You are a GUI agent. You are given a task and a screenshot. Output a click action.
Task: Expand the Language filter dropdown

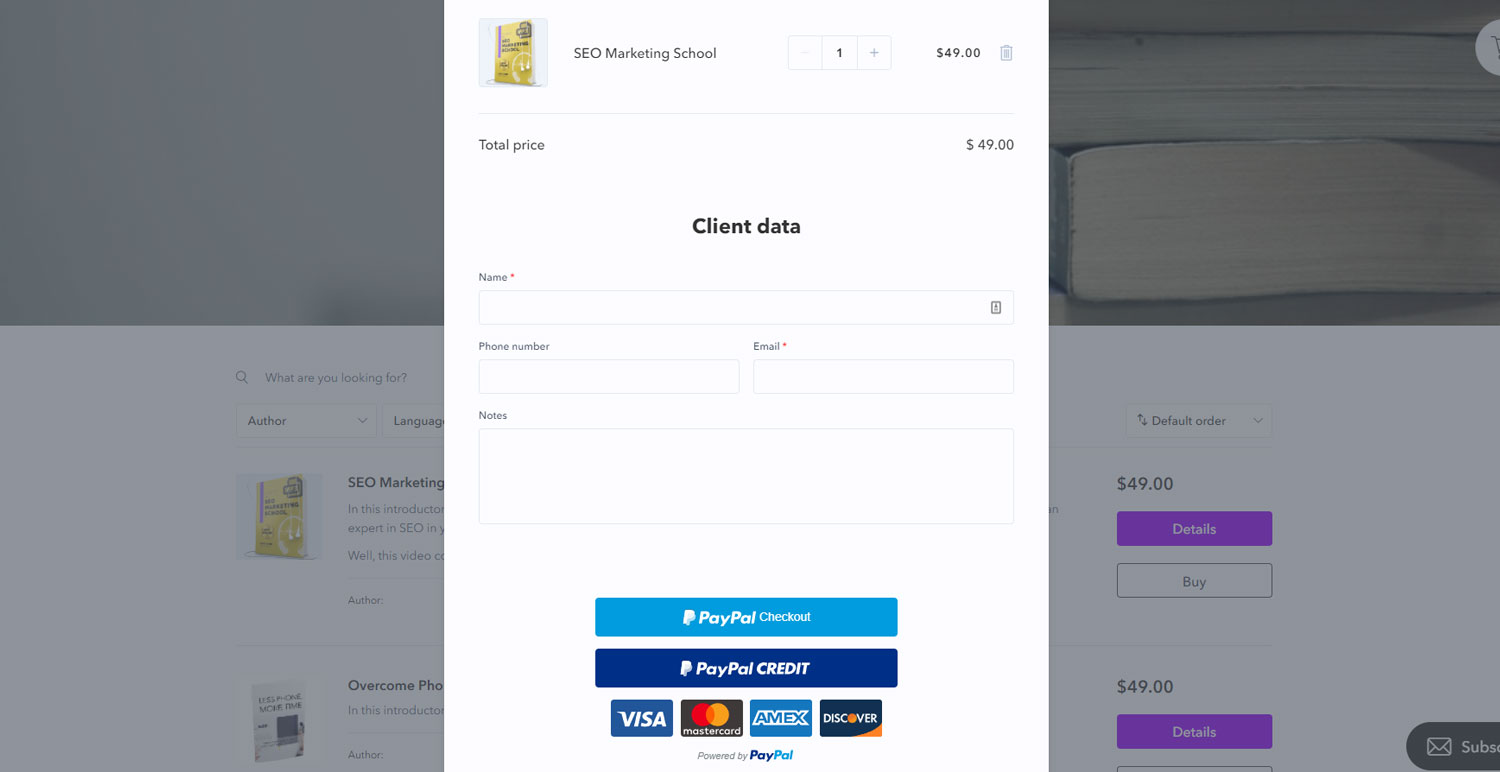(413, 421)
